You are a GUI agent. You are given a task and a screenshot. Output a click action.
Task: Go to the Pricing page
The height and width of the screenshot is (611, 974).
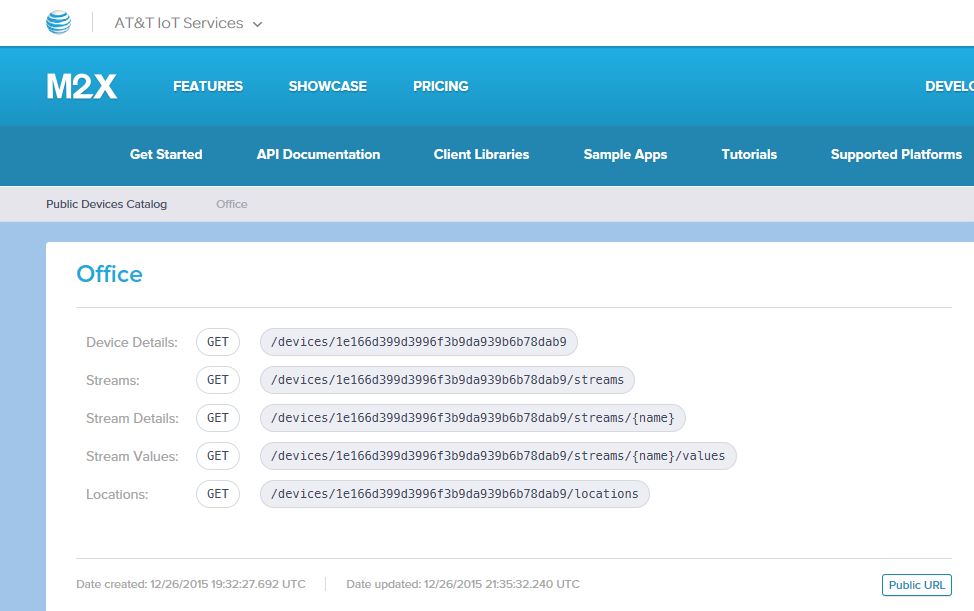click(440, 87)
